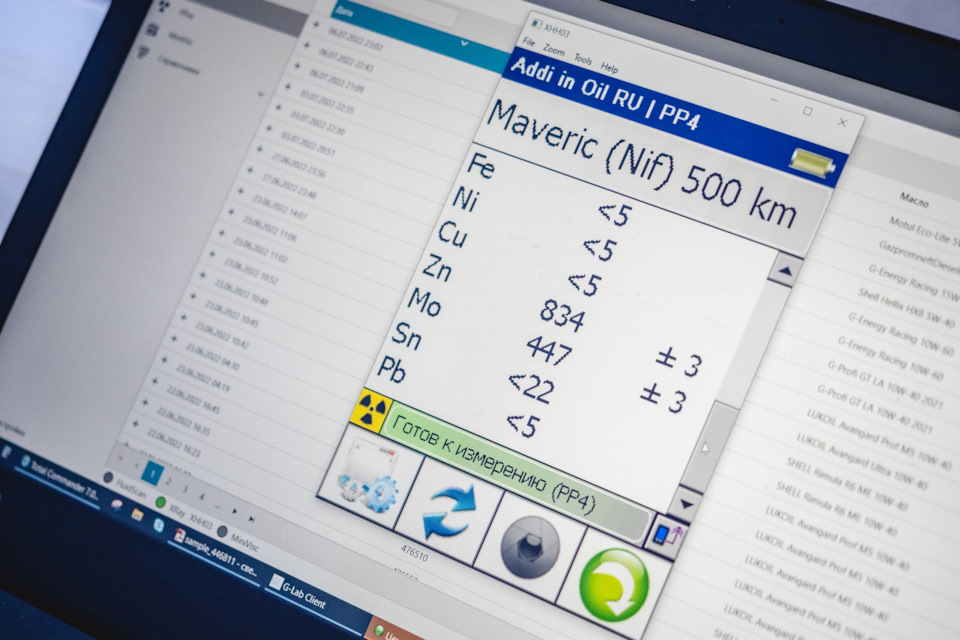
Task: Select the G-Energy Racing 15W row
Action: [x=912, y=282]
